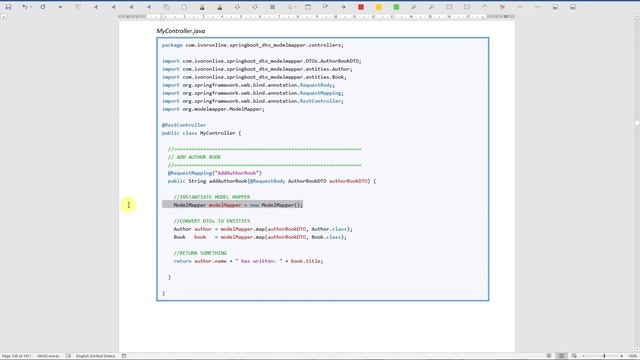
Task: Click the import AuthorBookDTO line
Action: coord(262,61)
